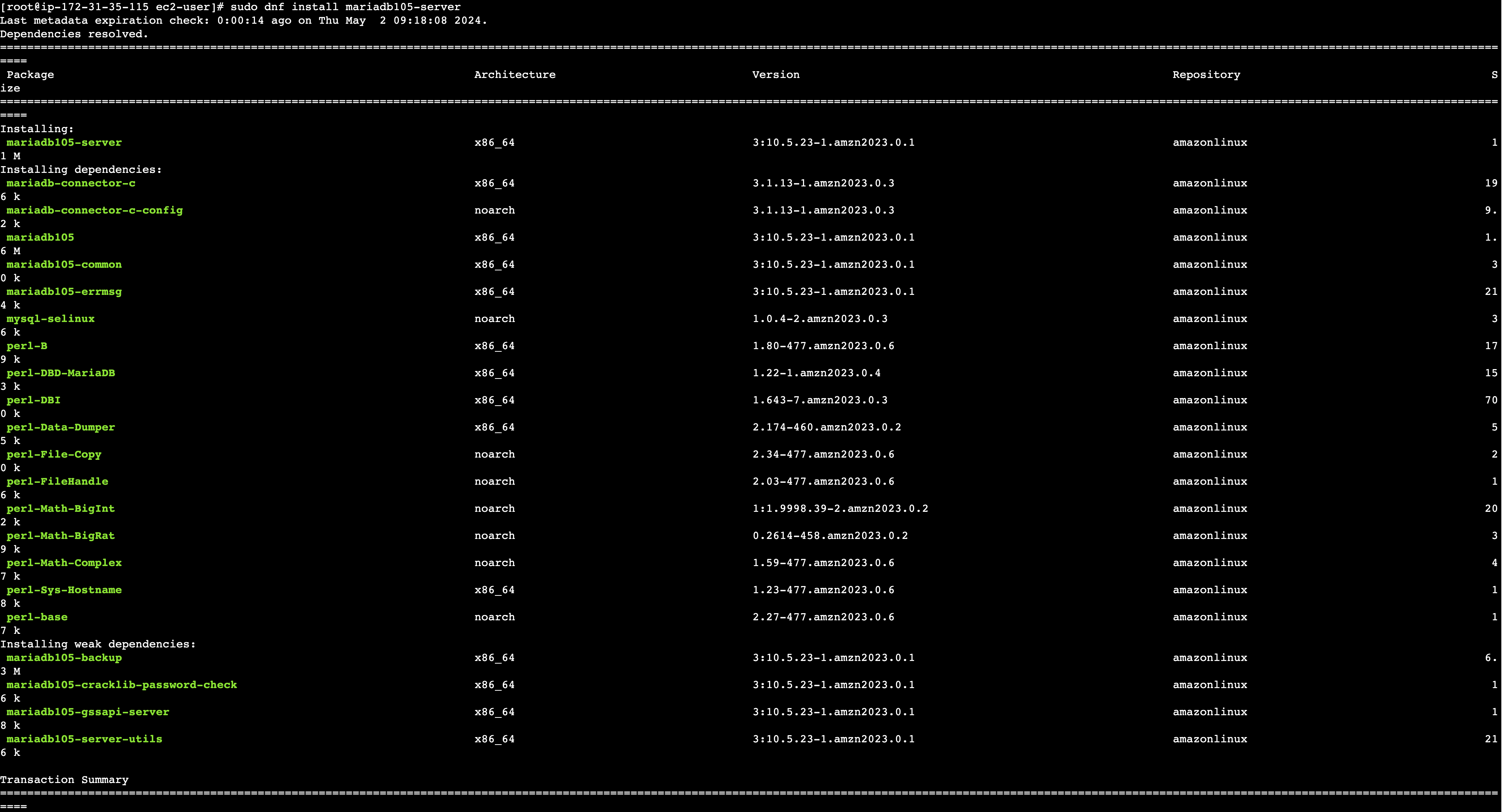Click the shell prompt [root@ip-172-31-35-115 ec2-user]#
The height and width of the screenshot is (812, 1502).
(112, 7)
